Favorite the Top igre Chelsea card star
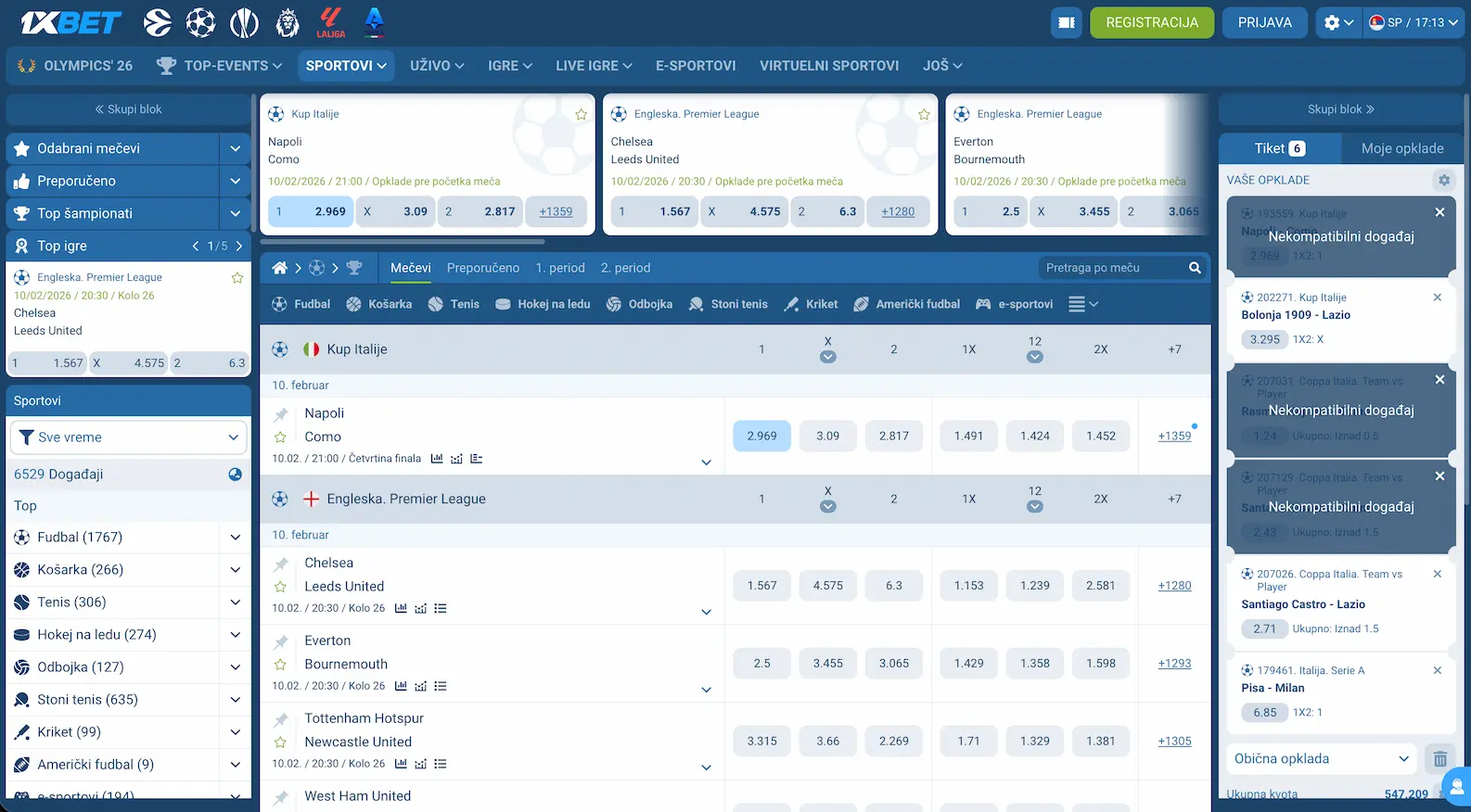The height and width of the screenshot is (812, 1471). 237,277
